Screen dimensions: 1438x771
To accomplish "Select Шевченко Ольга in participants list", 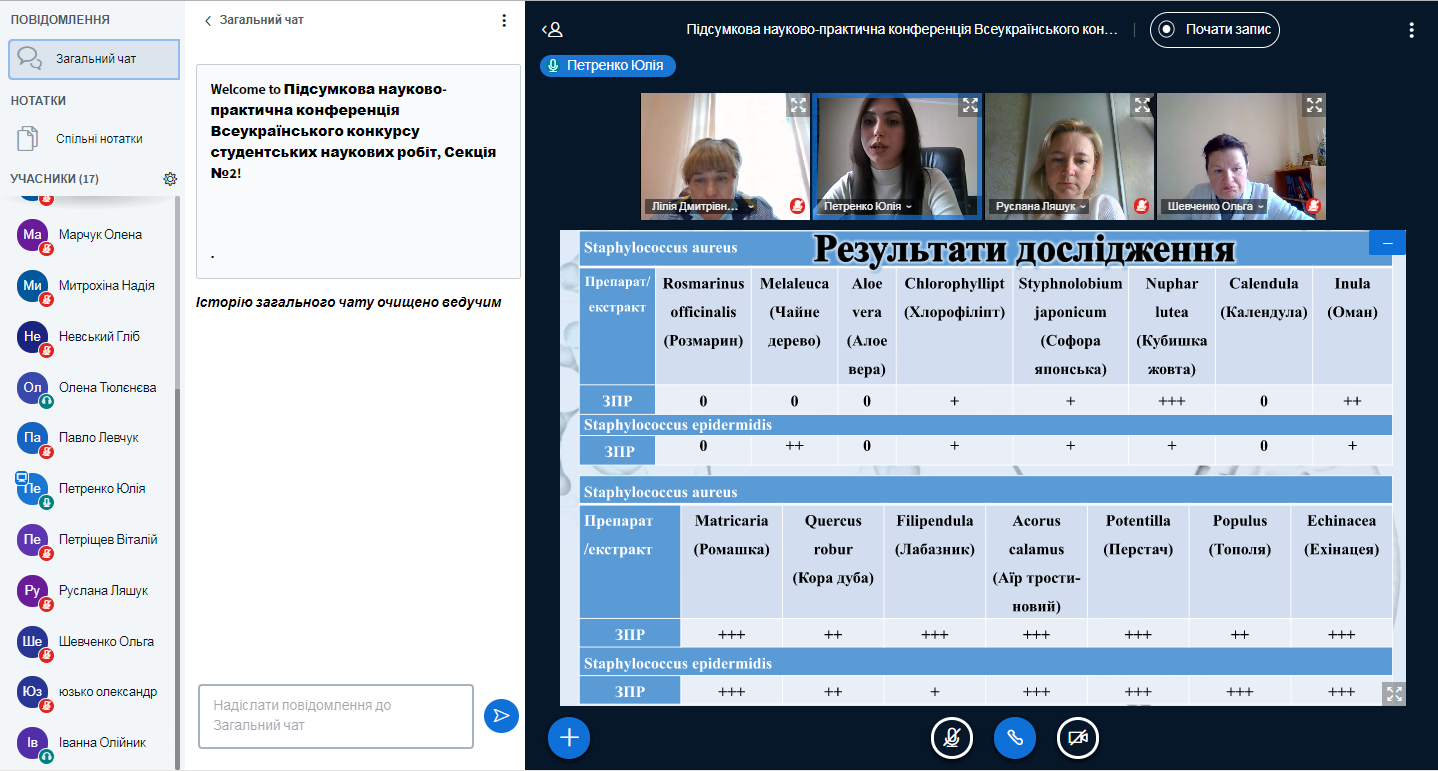I will 92,642.
